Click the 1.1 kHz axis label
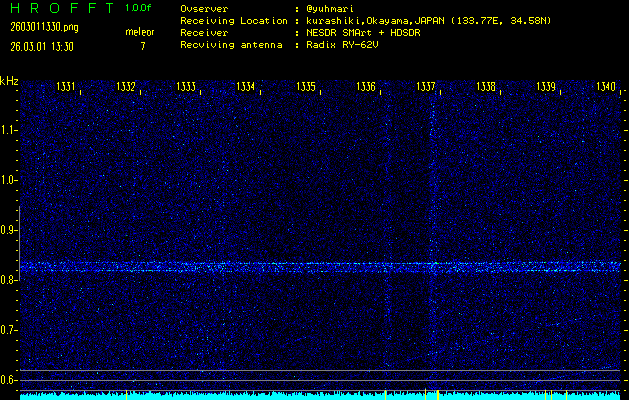The height and width of the screenshot is (400, 629). click(x=9, y=130)
